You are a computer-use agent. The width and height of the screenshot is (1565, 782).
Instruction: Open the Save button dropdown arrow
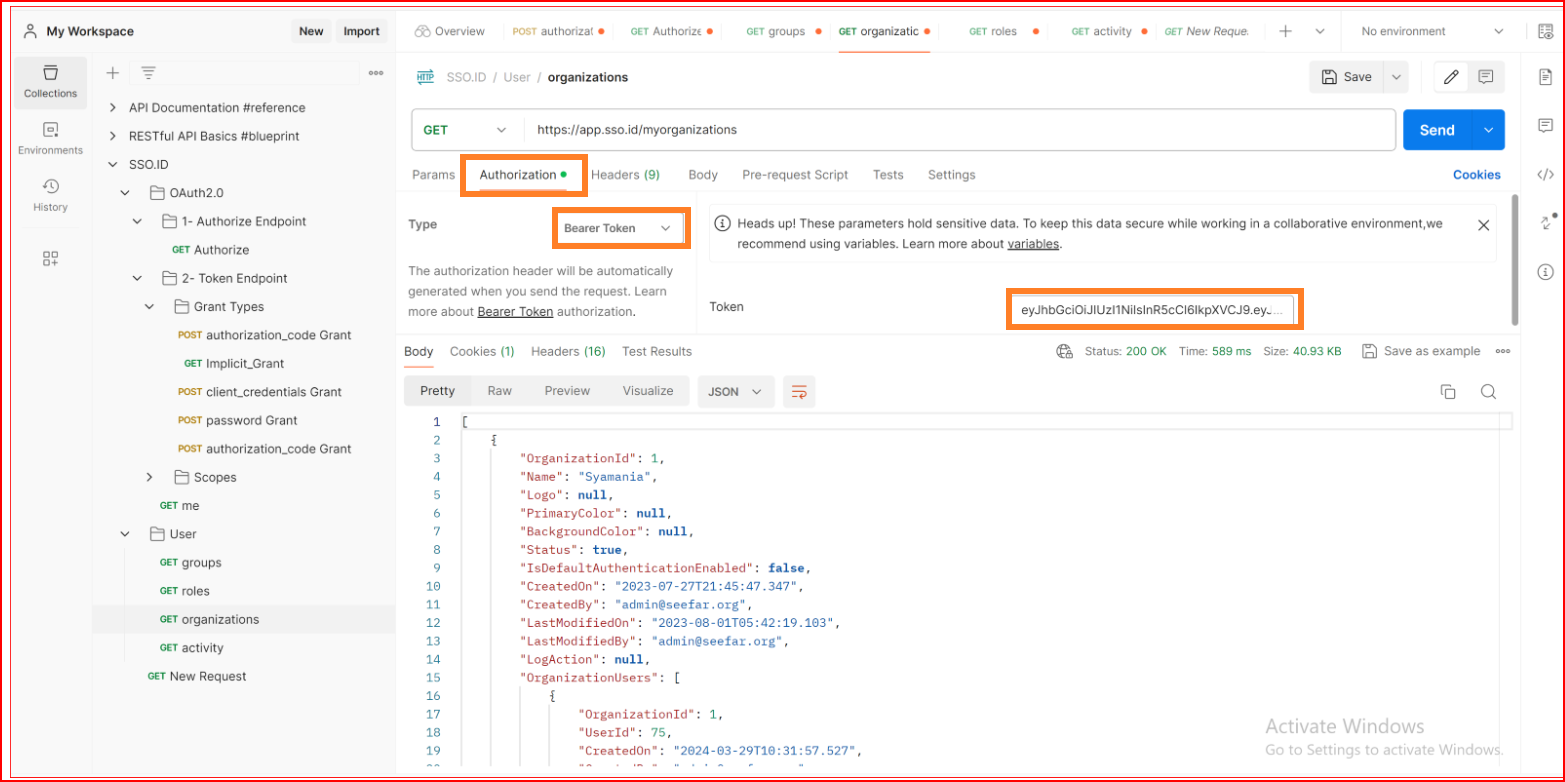(1395, 77)
